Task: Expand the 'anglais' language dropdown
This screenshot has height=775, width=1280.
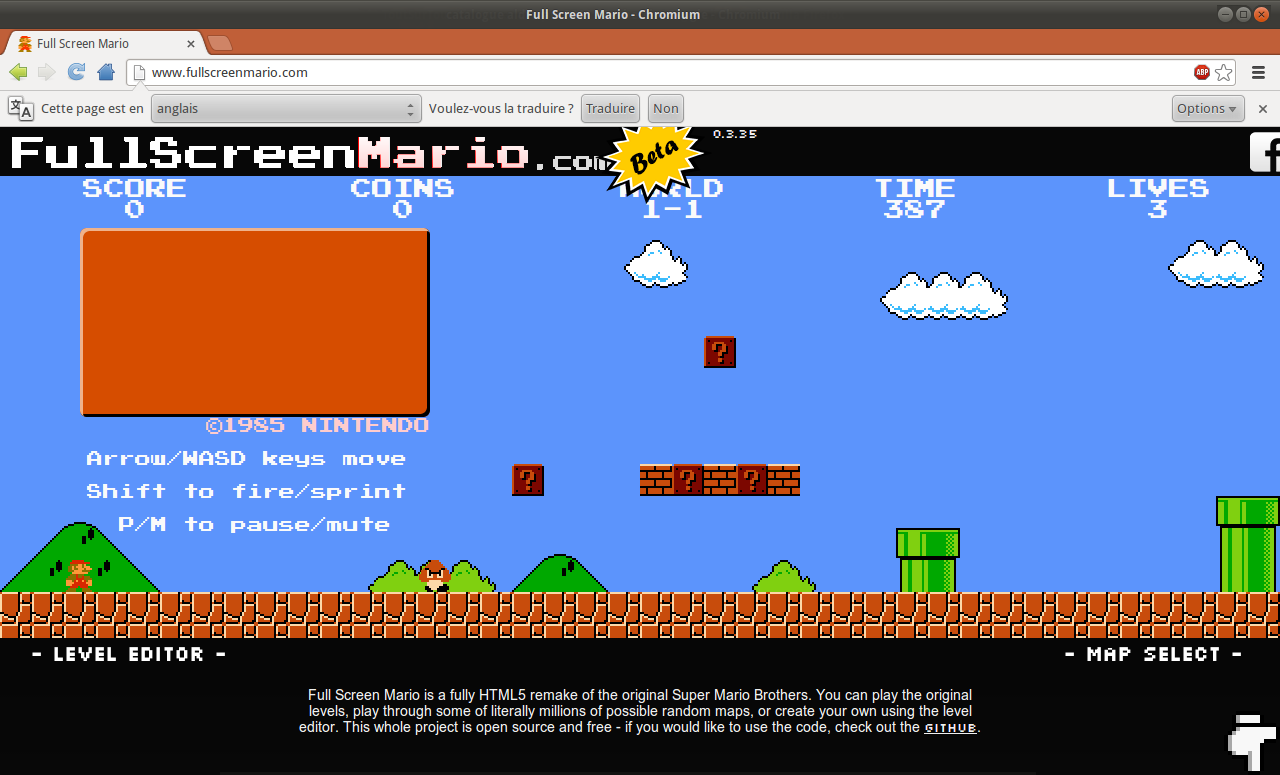Action: [x=286, y=109]
